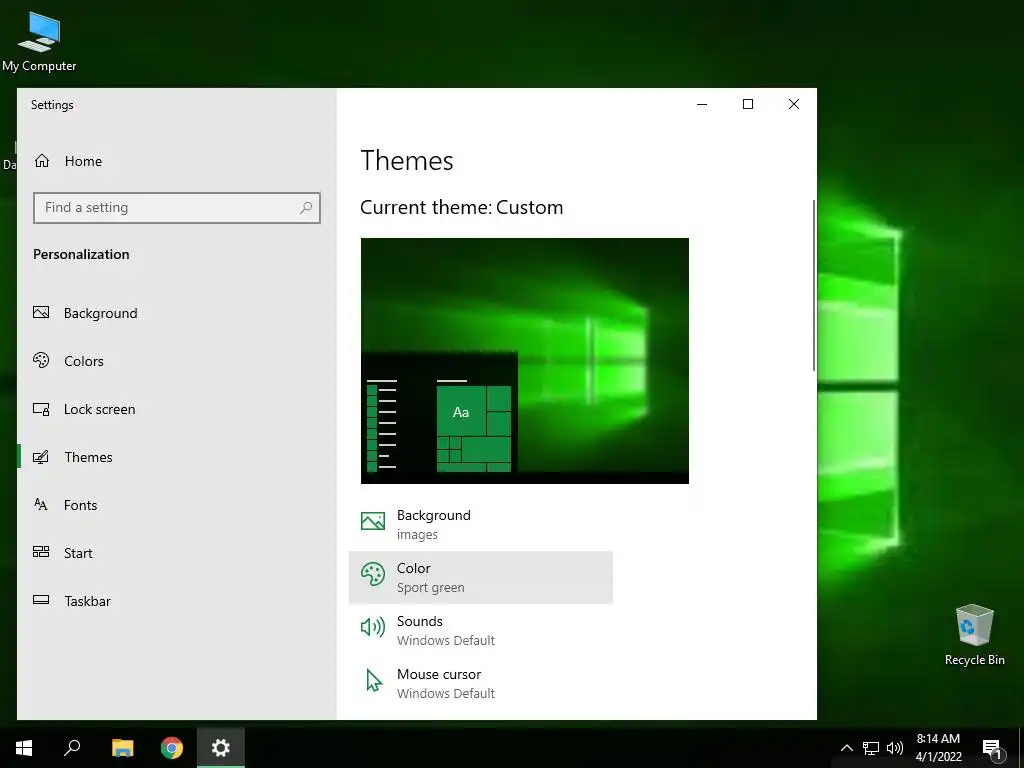
Task: Click the Sport green color palette icon
Action: pyautogui.click(x=373, y=574)
